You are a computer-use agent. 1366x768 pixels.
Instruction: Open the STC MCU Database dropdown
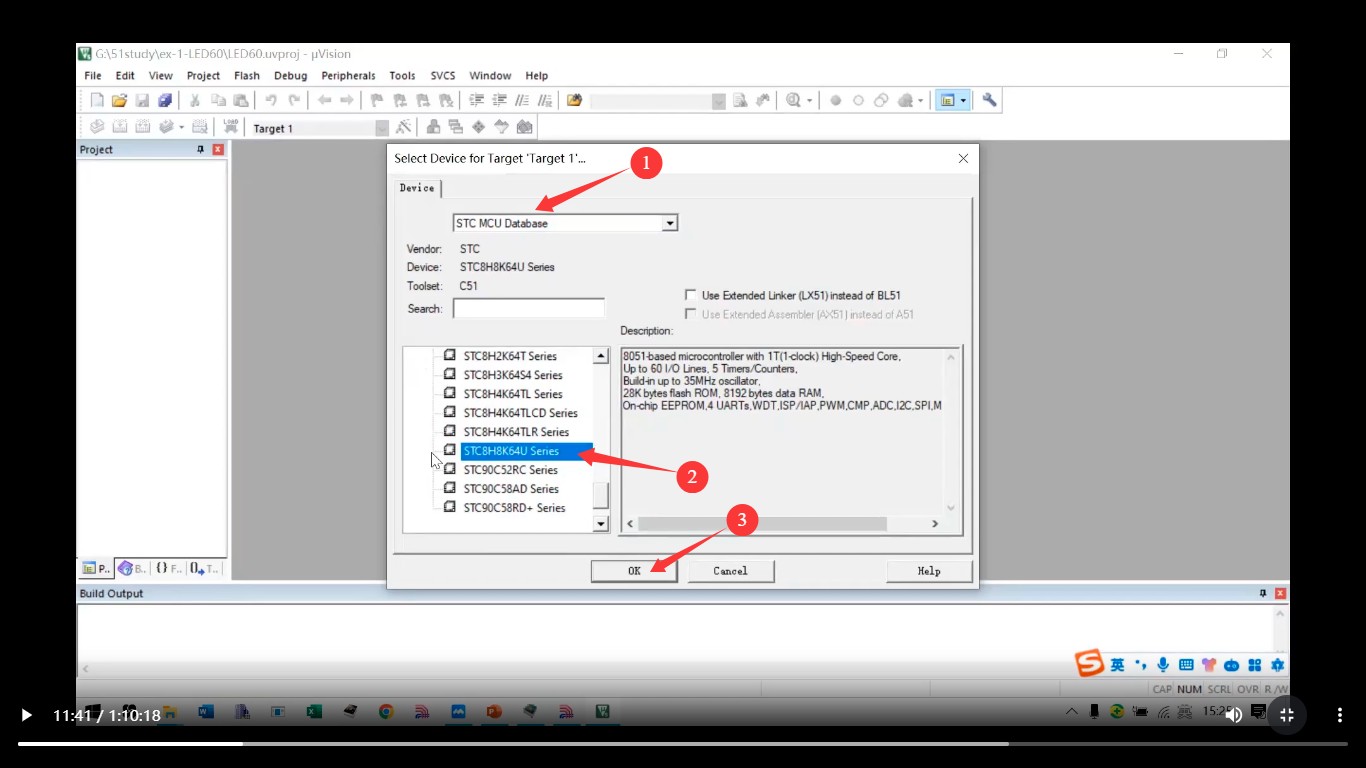670,223
